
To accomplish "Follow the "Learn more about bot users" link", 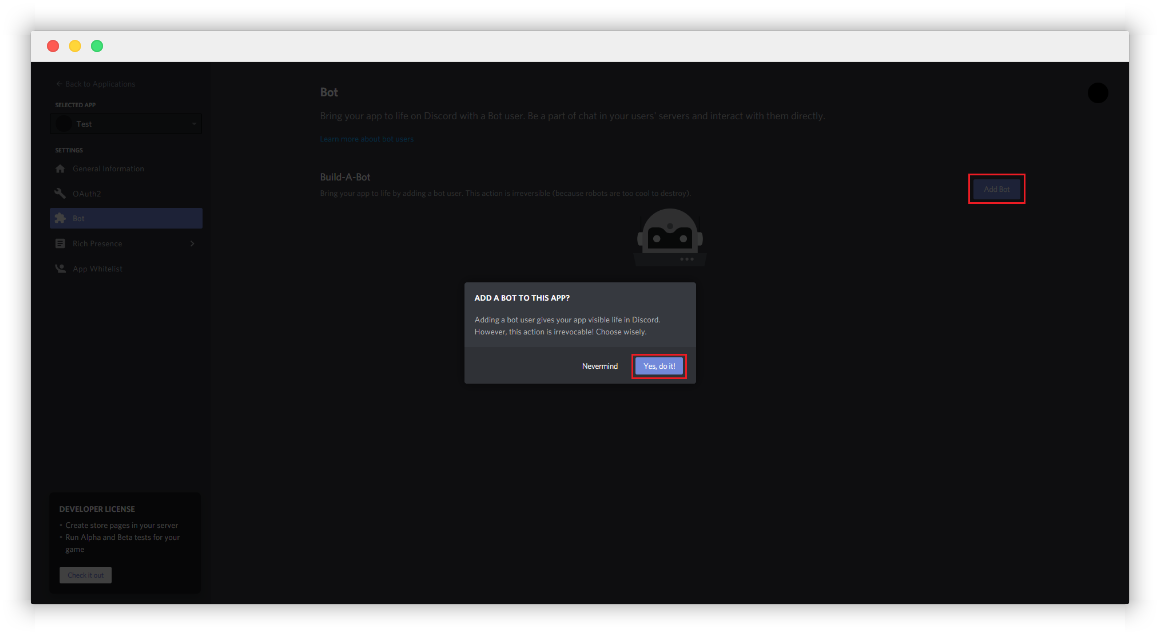I will (x=367, y=139).
